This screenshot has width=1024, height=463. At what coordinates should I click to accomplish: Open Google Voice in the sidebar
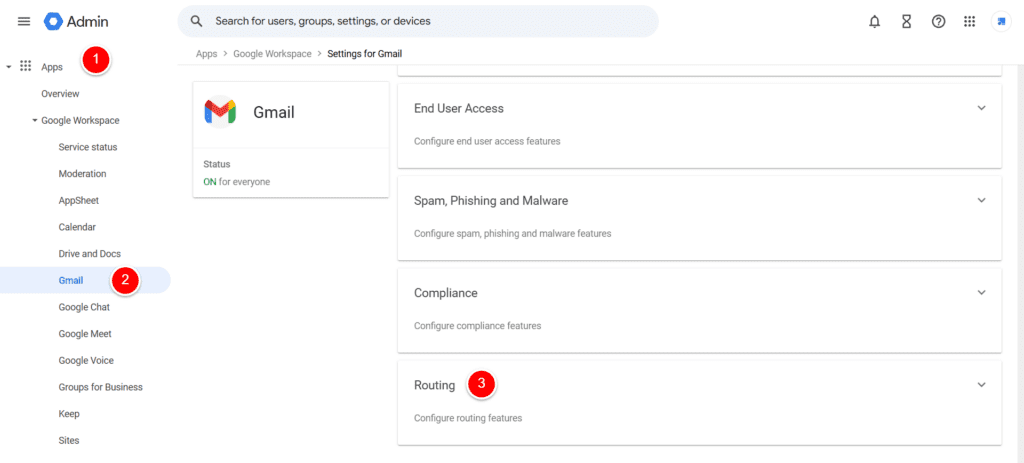tap(86, 360)
